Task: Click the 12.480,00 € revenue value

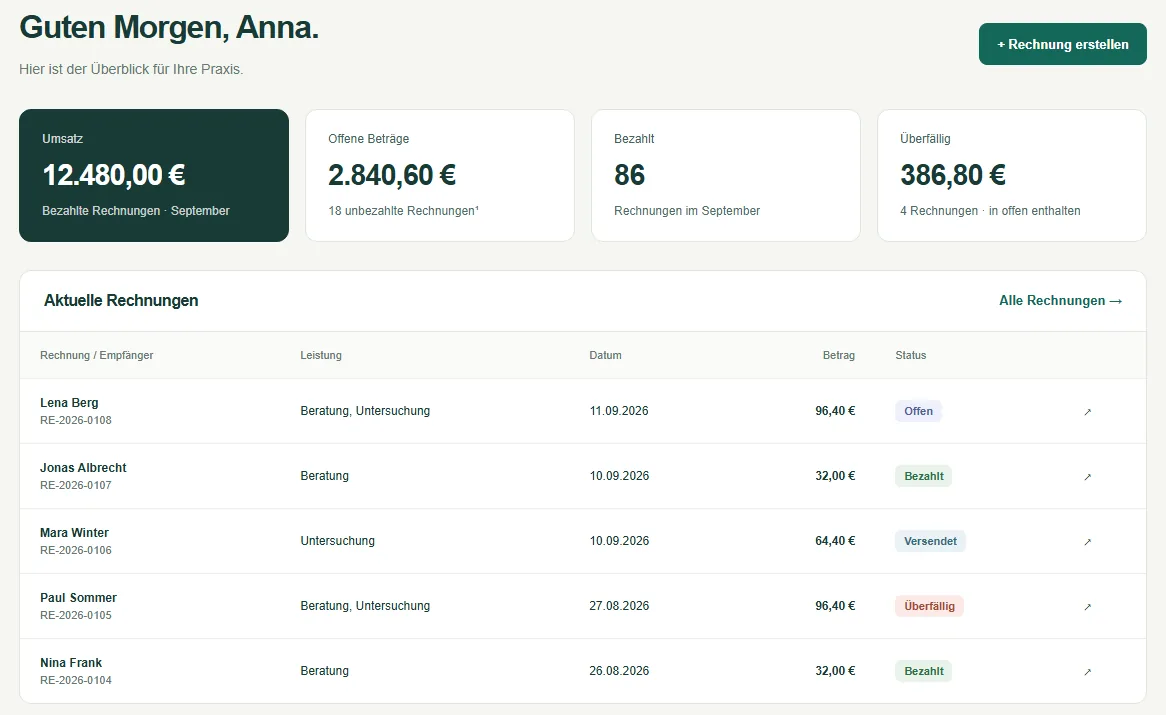Action: [x=114, y=175]
